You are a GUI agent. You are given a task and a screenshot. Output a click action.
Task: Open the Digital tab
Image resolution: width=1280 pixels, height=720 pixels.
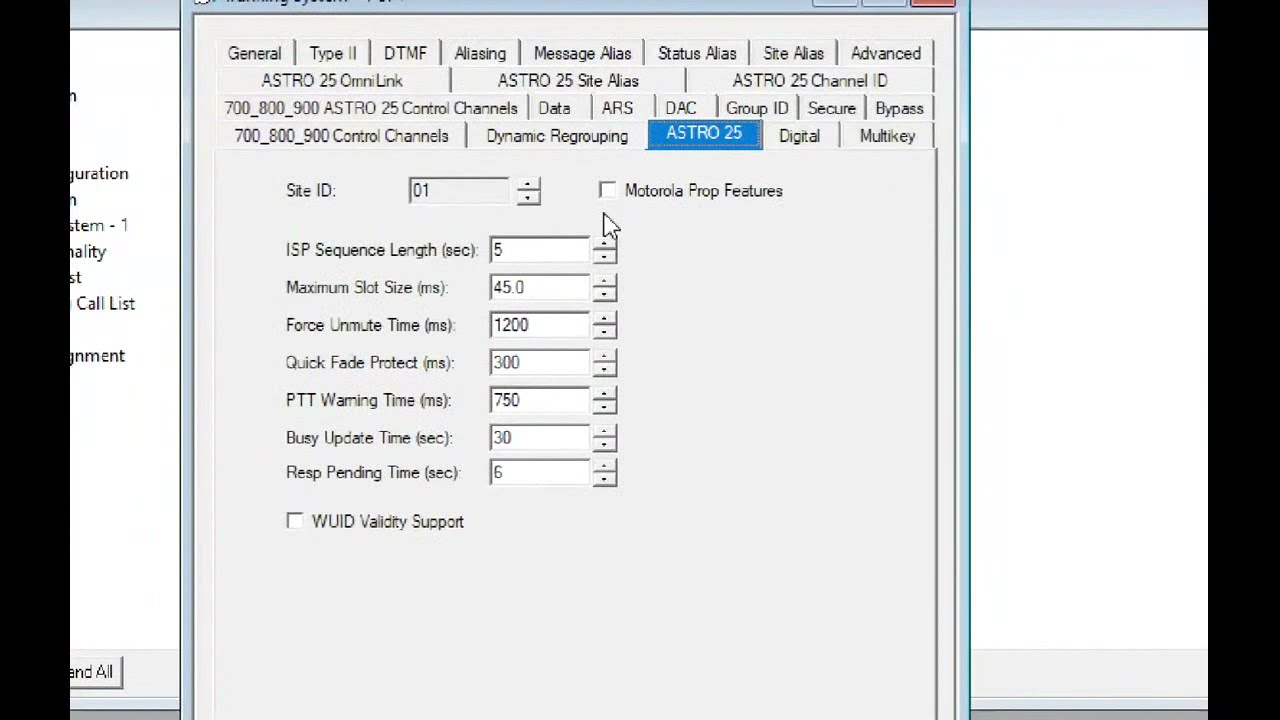799,136
